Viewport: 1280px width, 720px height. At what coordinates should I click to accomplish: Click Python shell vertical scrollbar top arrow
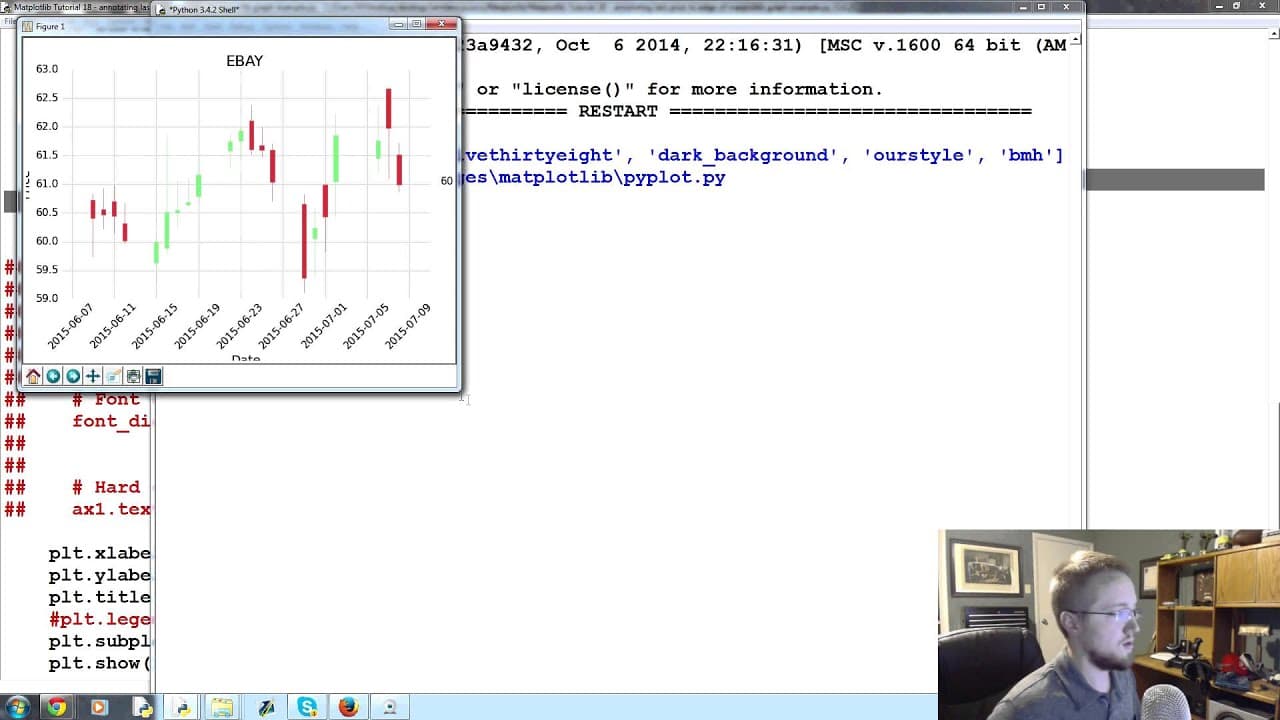pos(1077,41)
